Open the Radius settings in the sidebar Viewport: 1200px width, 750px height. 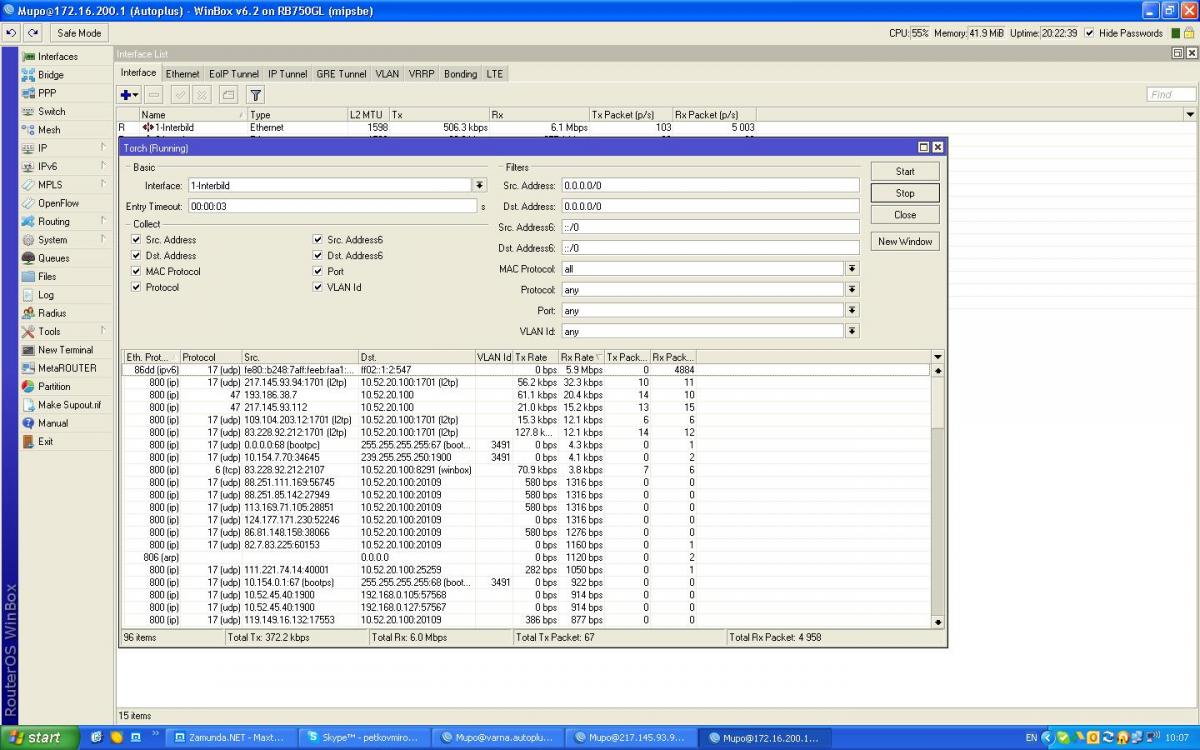pyautogui.click(x=52, y=313)
